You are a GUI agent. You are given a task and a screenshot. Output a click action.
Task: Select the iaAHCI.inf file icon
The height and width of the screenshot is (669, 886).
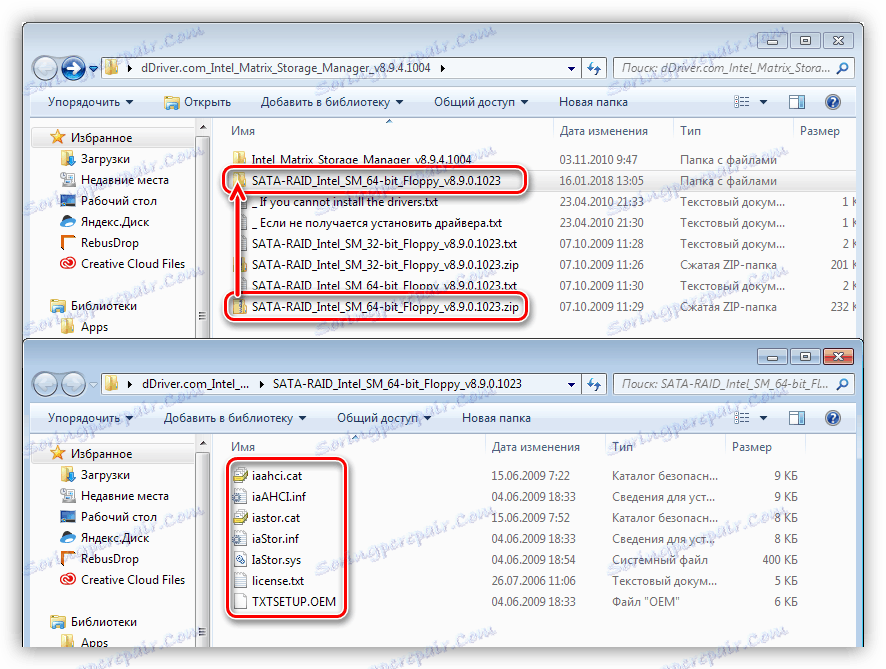click(241, 496)
